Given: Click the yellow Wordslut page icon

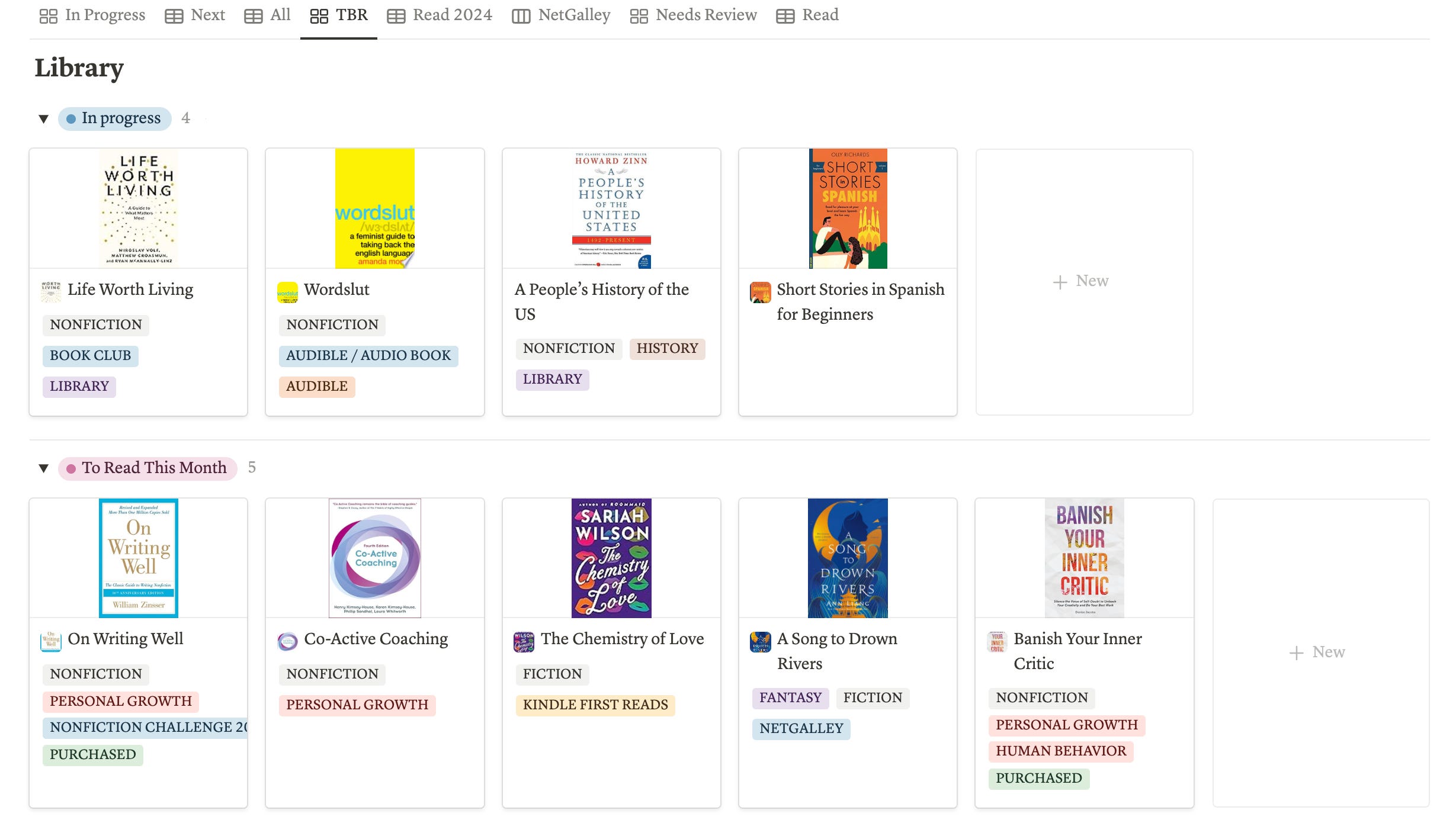Looking at the screenshot, I should [x=287, y=292].
